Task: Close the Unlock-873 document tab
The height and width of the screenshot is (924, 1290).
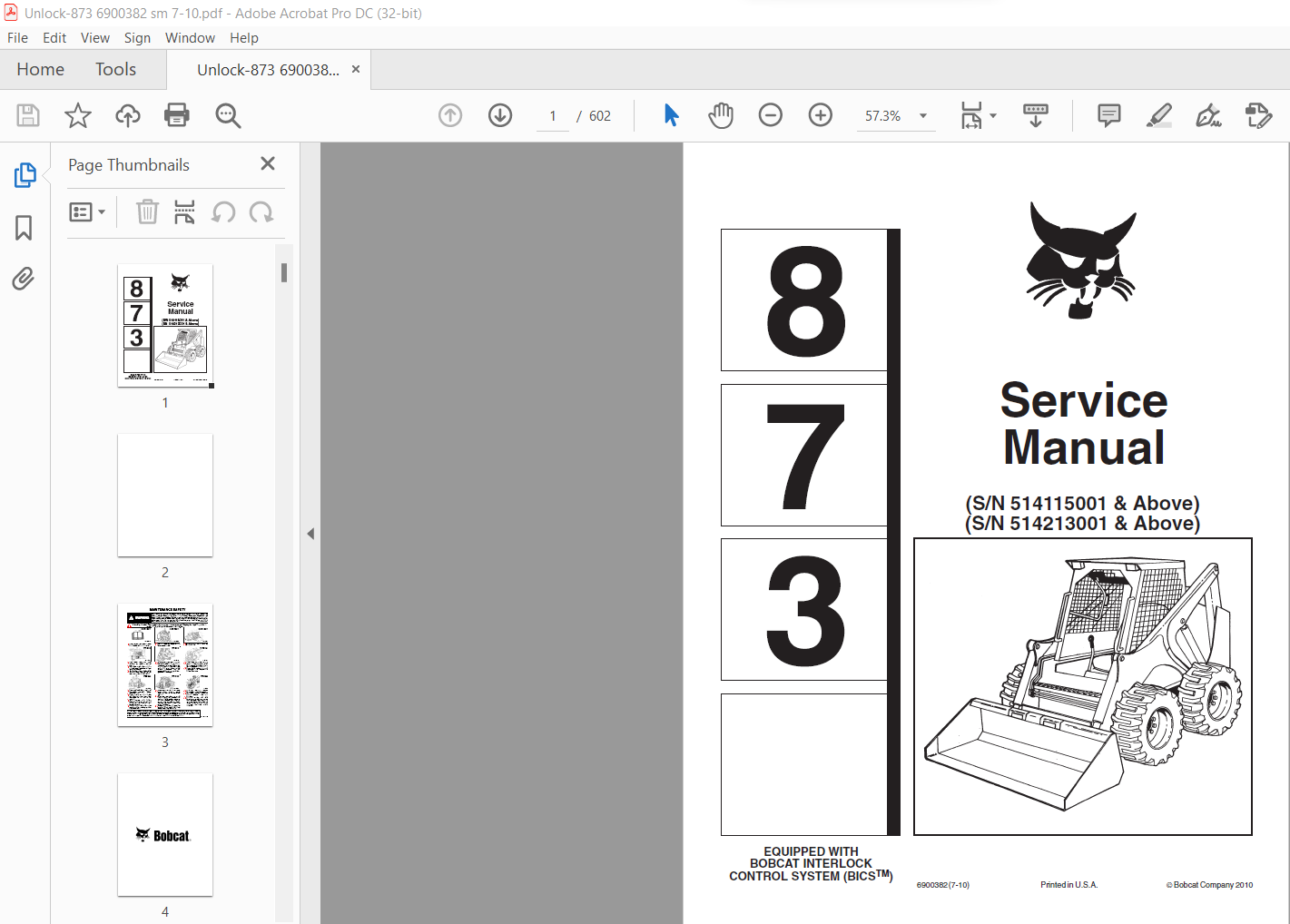Action: [x=356, y=69]
